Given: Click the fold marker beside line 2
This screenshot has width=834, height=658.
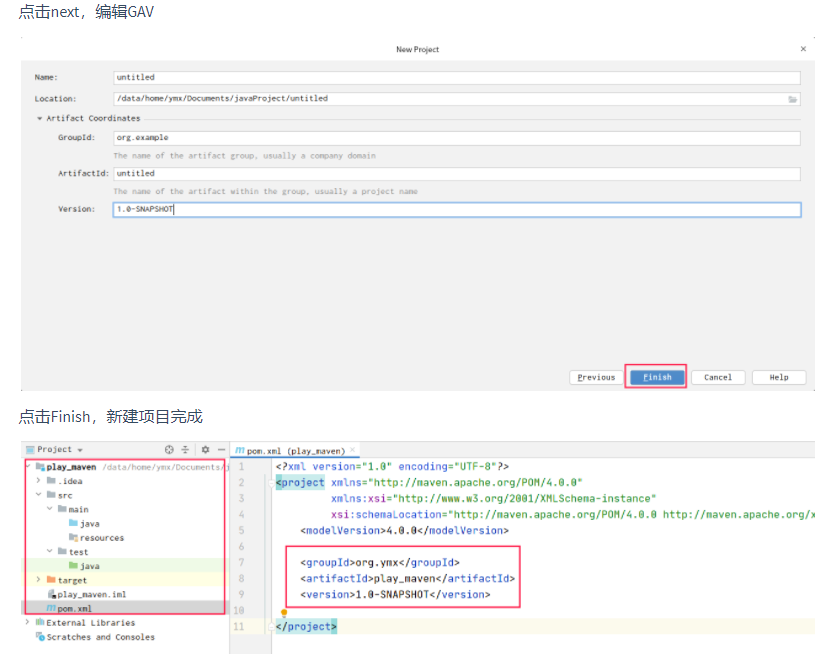Looking at the screenshot, I should click(x=271, y=482).
